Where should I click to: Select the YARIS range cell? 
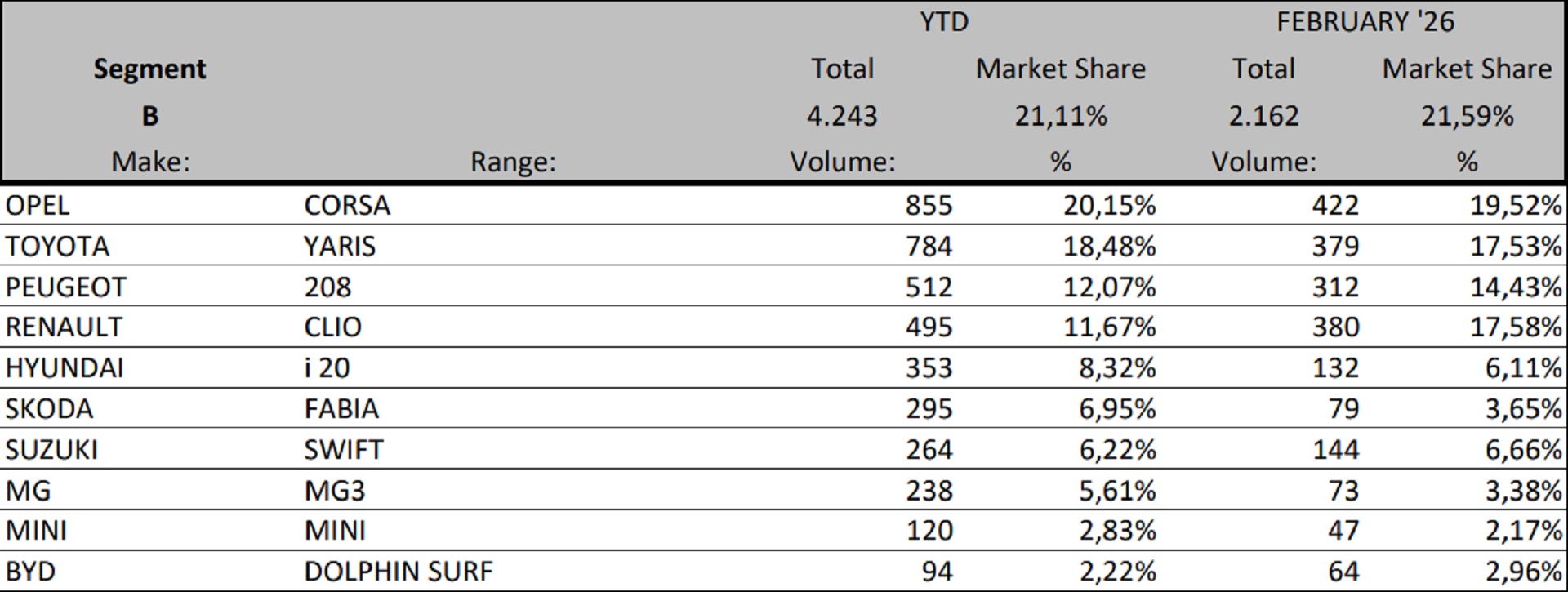click(340, 246)
